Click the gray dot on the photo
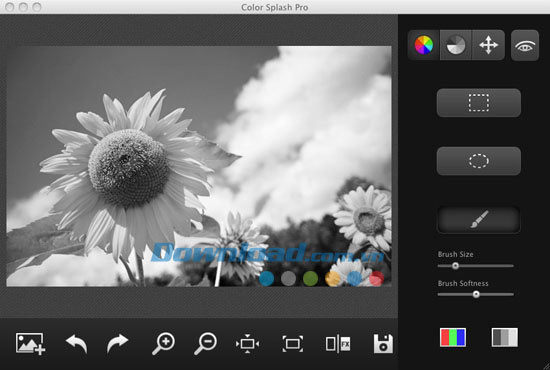550x370 pixels. [x=288, y=278]
